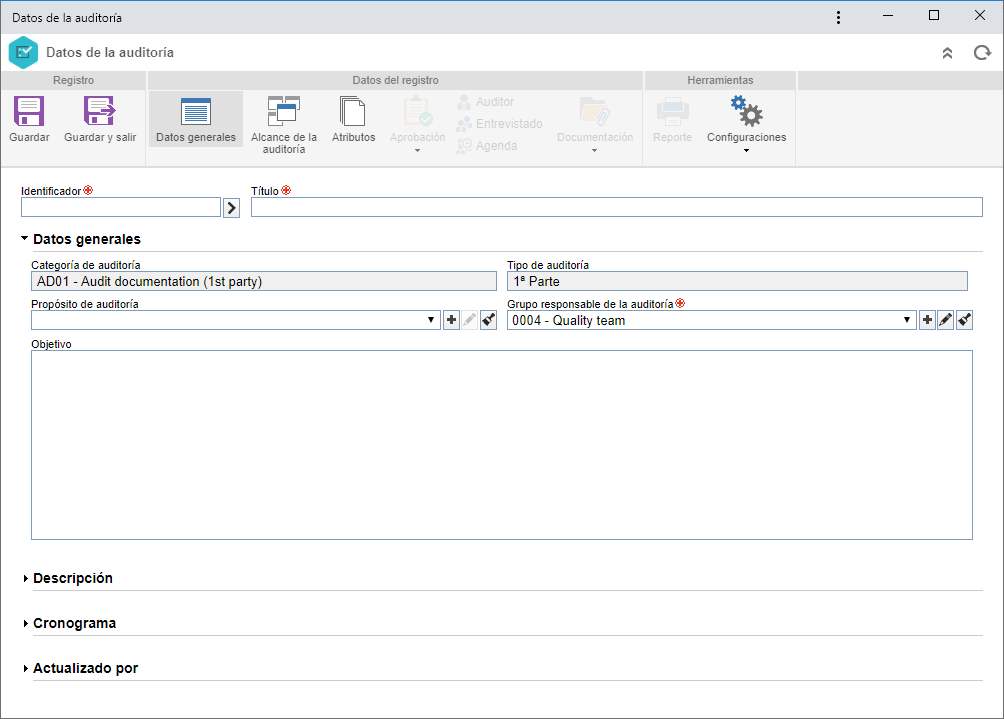Edit the Grupo responsable Quality team

(x=946, y=320)
